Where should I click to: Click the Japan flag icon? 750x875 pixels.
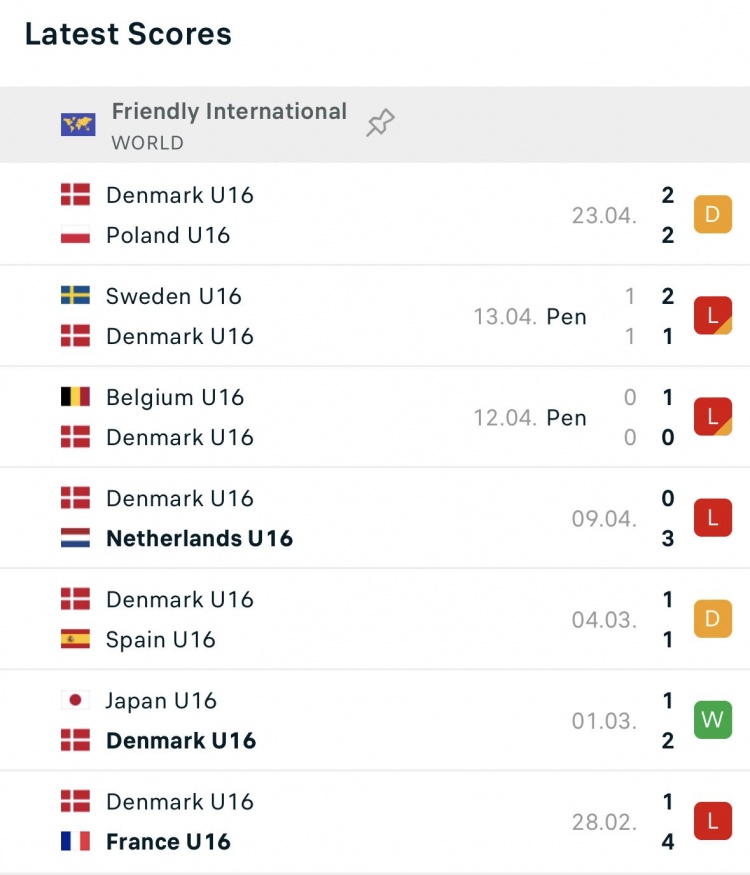(75, 700)
